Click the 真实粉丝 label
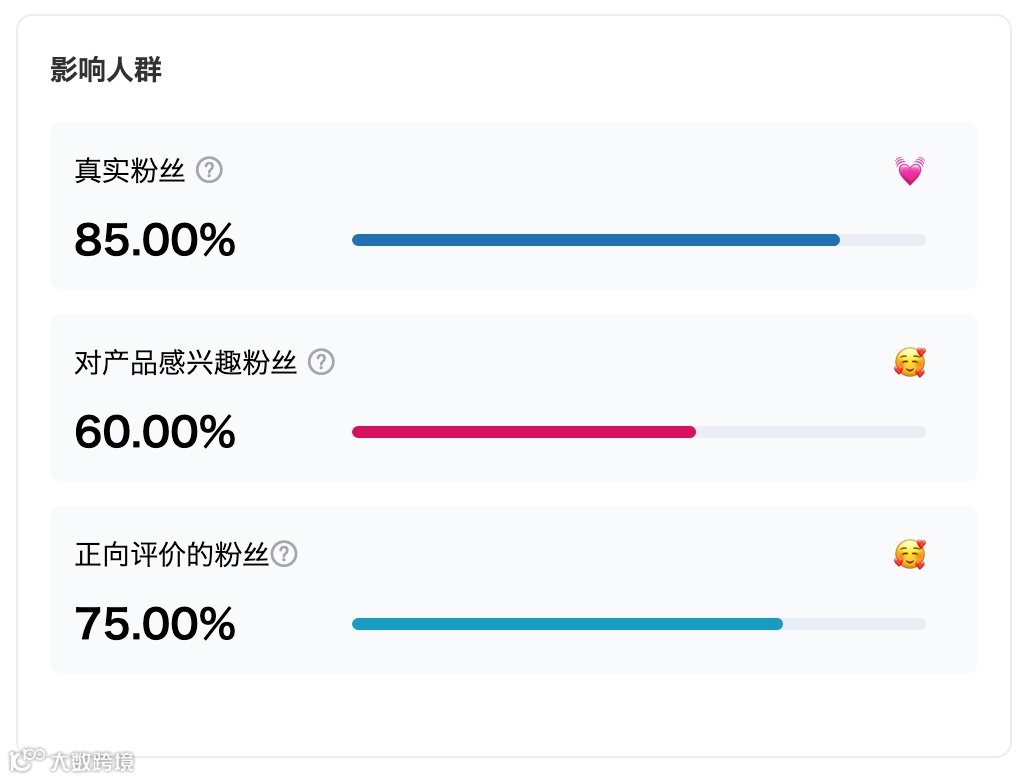Image resolution: width=1028 pixels, height=780 pixels. tap(130, 170)
